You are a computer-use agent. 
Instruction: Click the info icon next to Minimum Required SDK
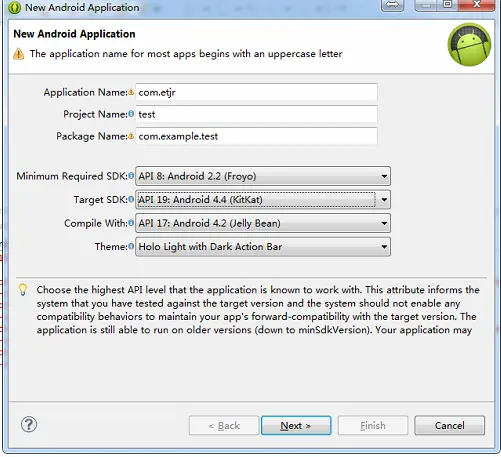pos(131,176)
